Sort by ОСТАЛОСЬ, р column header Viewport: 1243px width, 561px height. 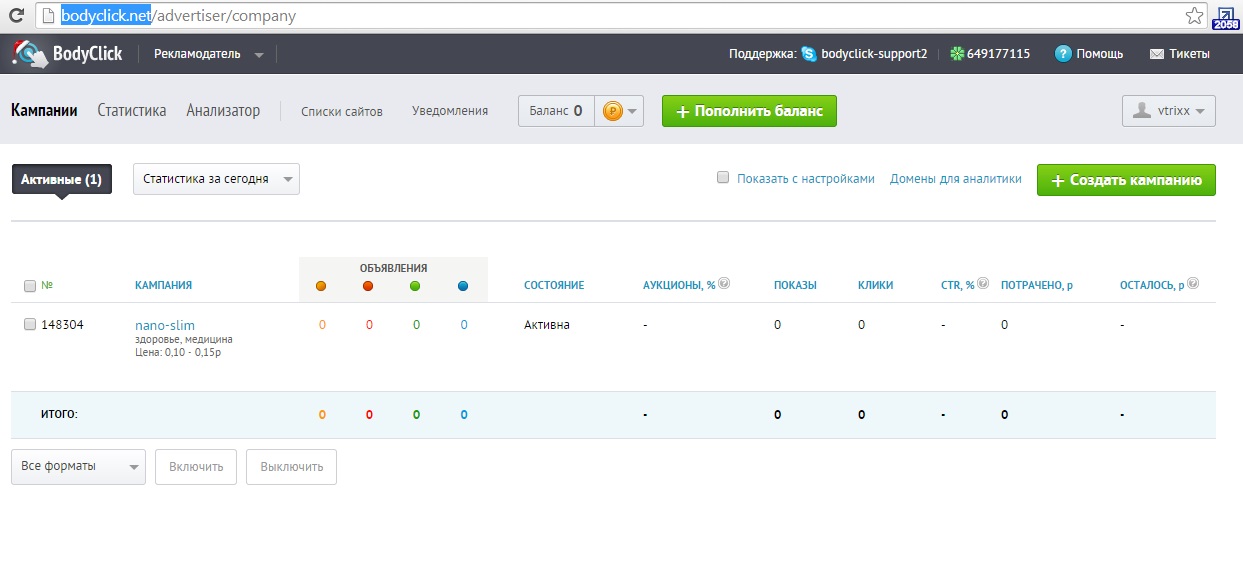pyautogui.click(x=1152, y=285)
